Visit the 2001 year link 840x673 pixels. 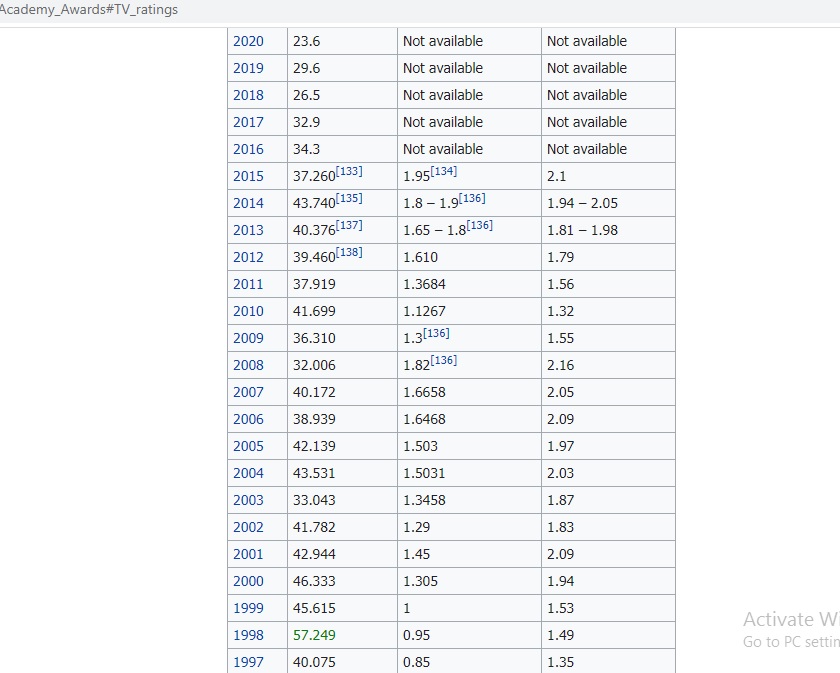248,555
